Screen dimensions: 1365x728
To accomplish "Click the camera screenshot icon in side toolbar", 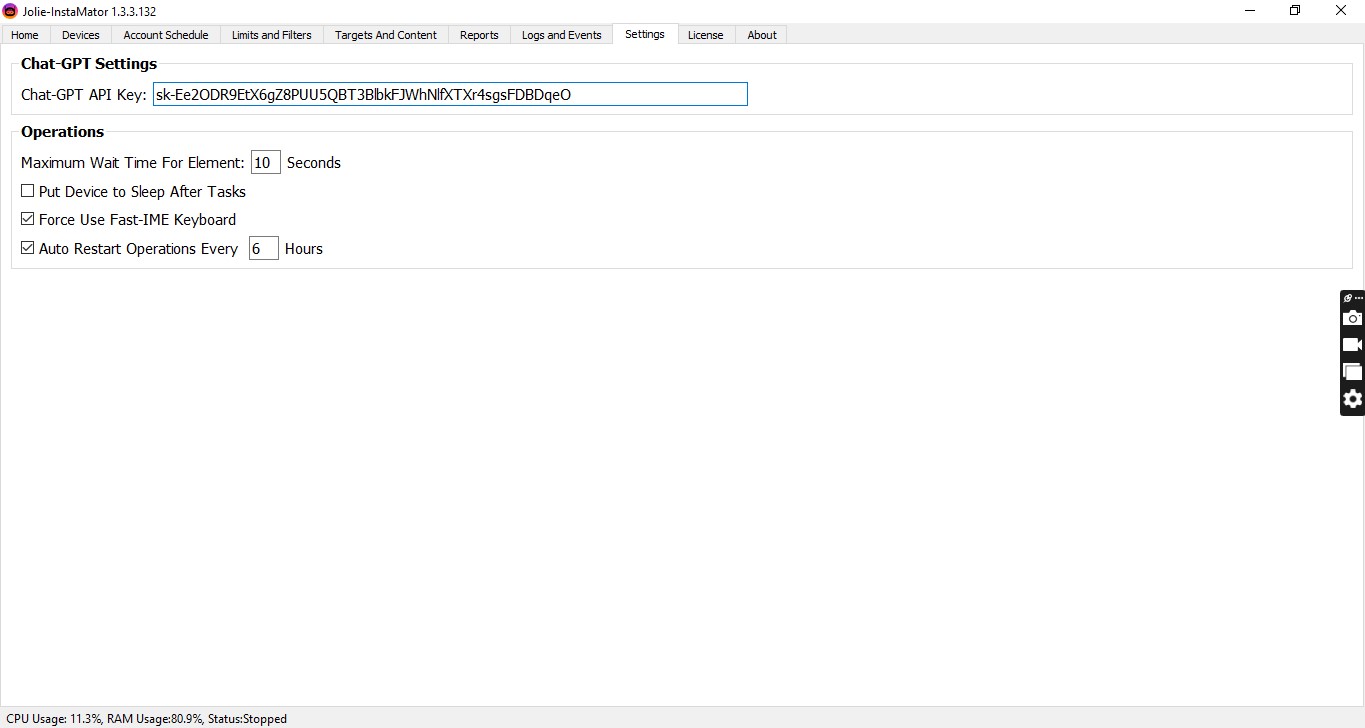I will [1352, 318].
